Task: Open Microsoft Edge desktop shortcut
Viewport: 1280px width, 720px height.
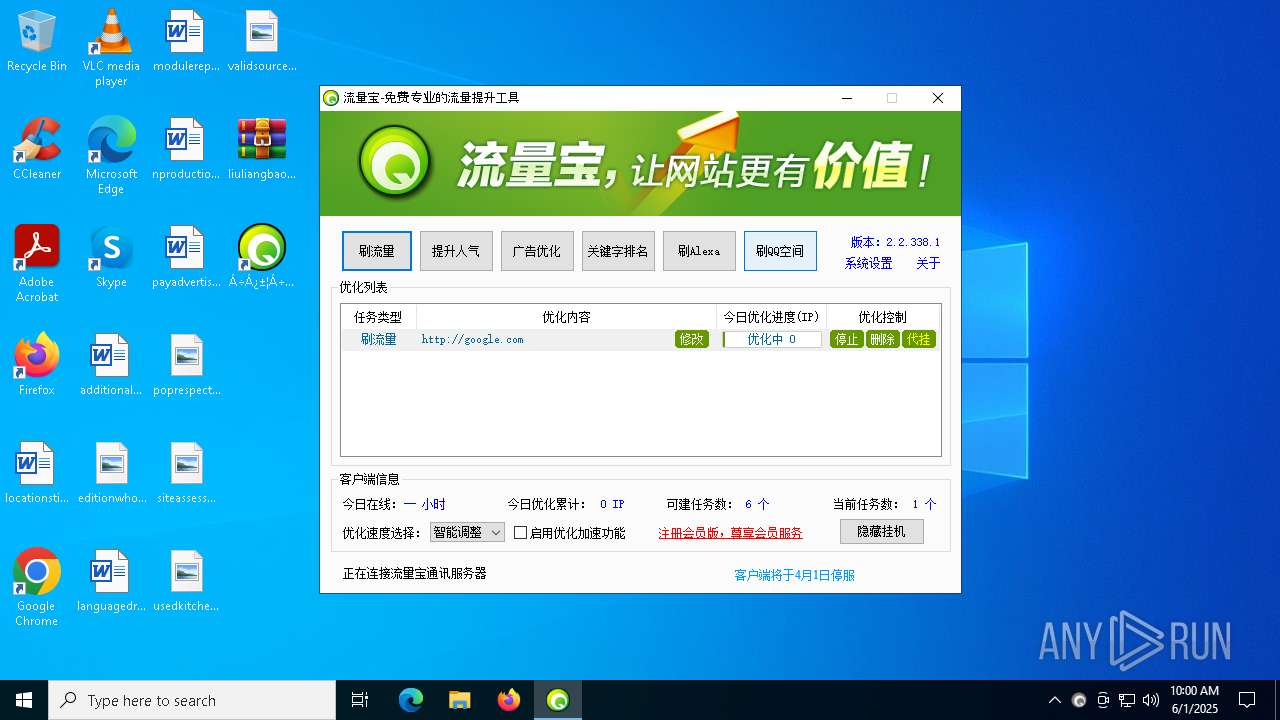Action: point(111,156)
